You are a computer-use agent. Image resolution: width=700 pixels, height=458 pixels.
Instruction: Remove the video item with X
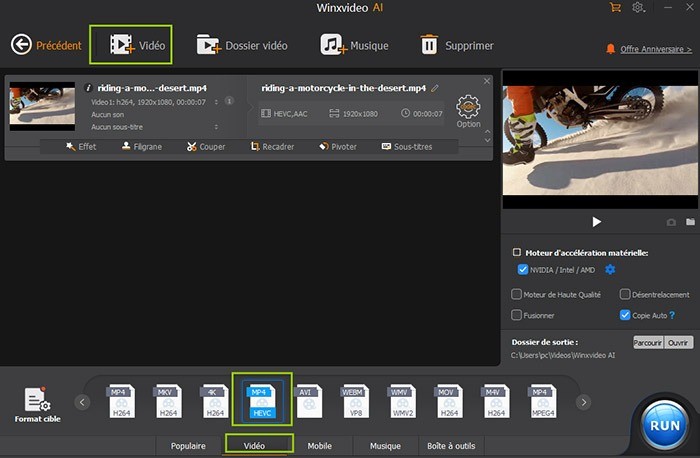pyautogui.click(x=487, y=81)
